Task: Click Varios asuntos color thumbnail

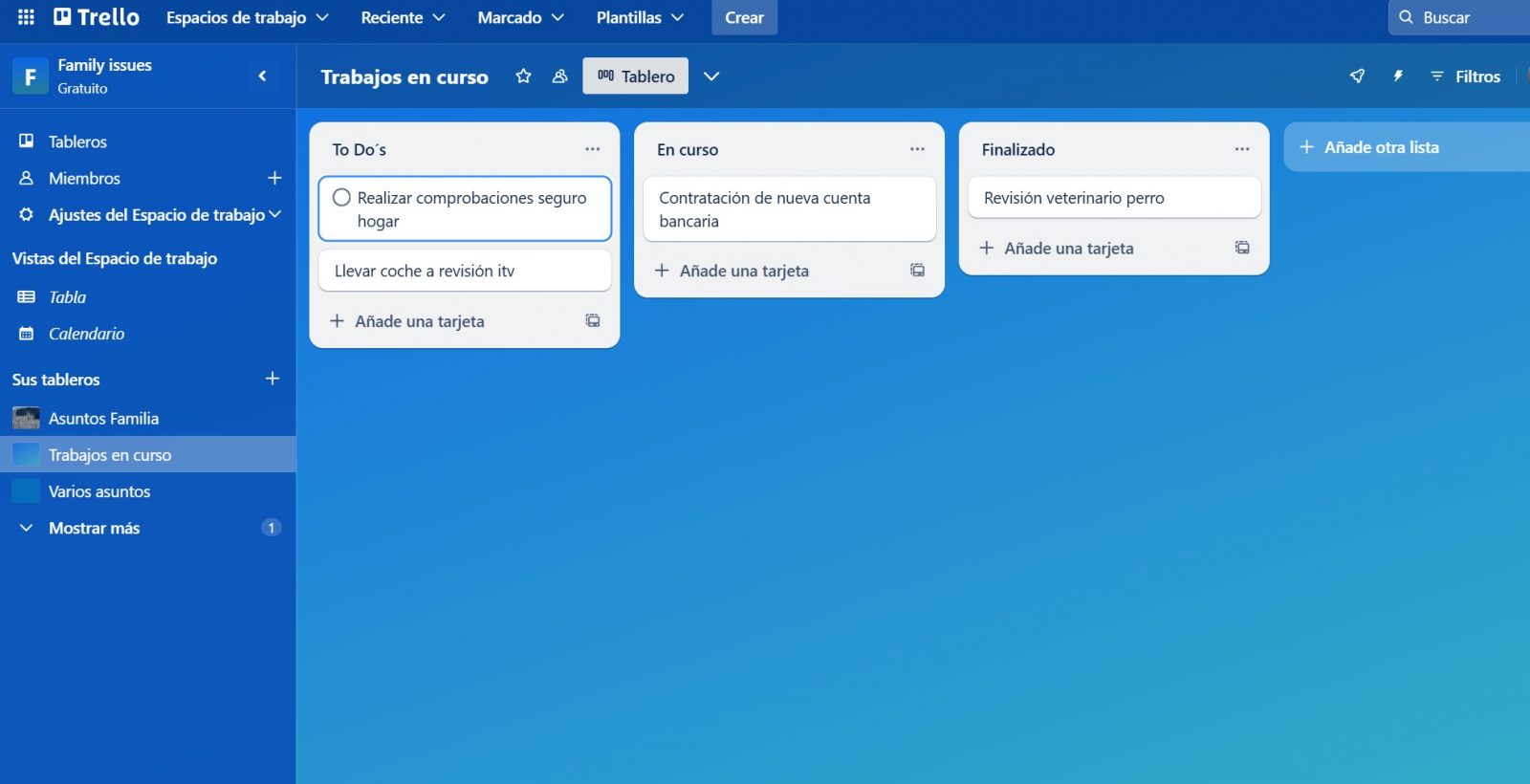Action: coord(26,491)
